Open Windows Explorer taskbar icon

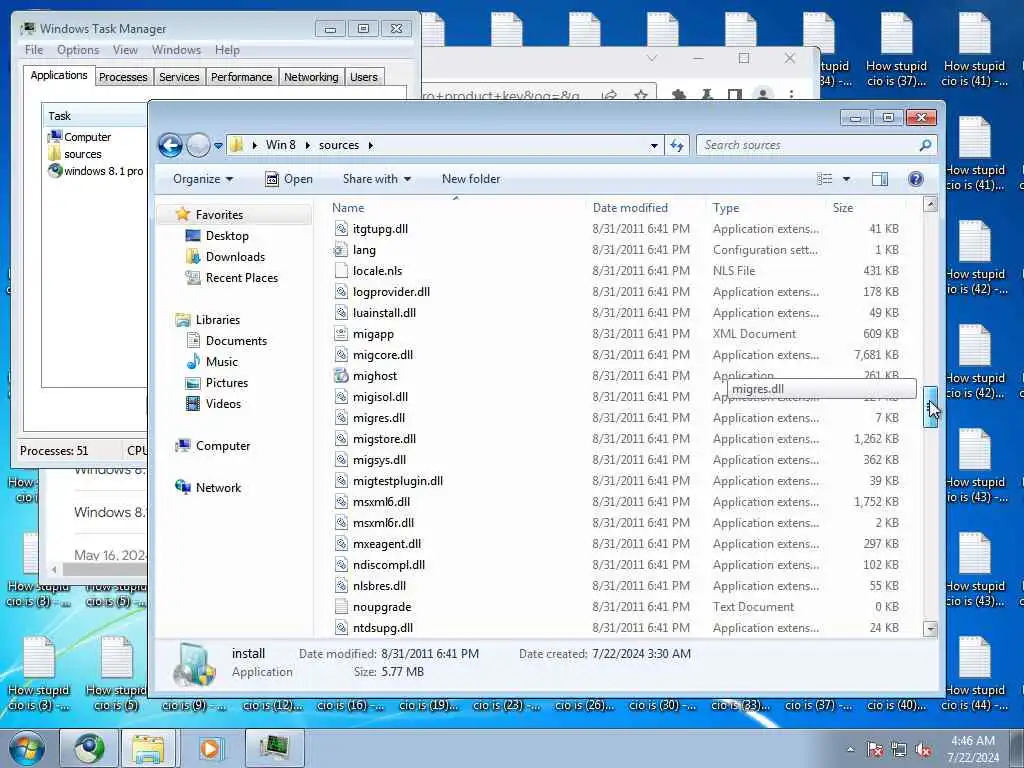click(x=149, y=748)
